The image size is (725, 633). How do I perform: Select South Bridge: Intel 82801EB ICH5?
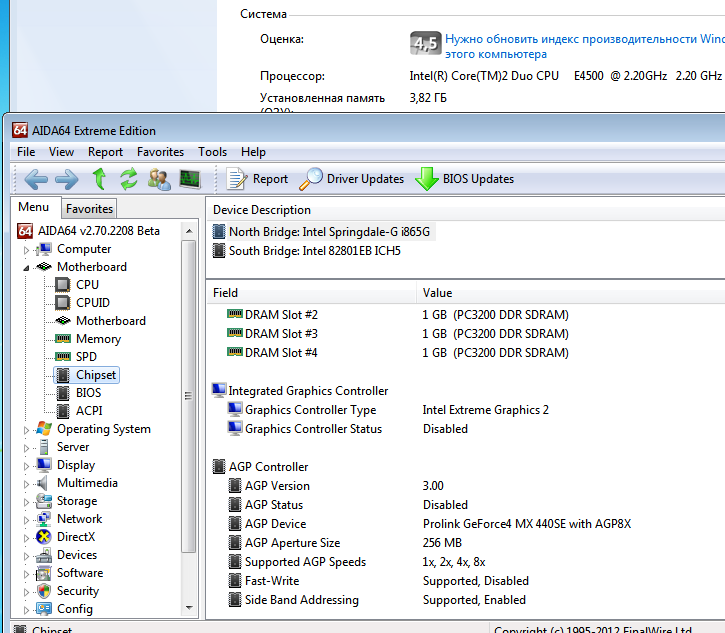[x=314, y=251]
